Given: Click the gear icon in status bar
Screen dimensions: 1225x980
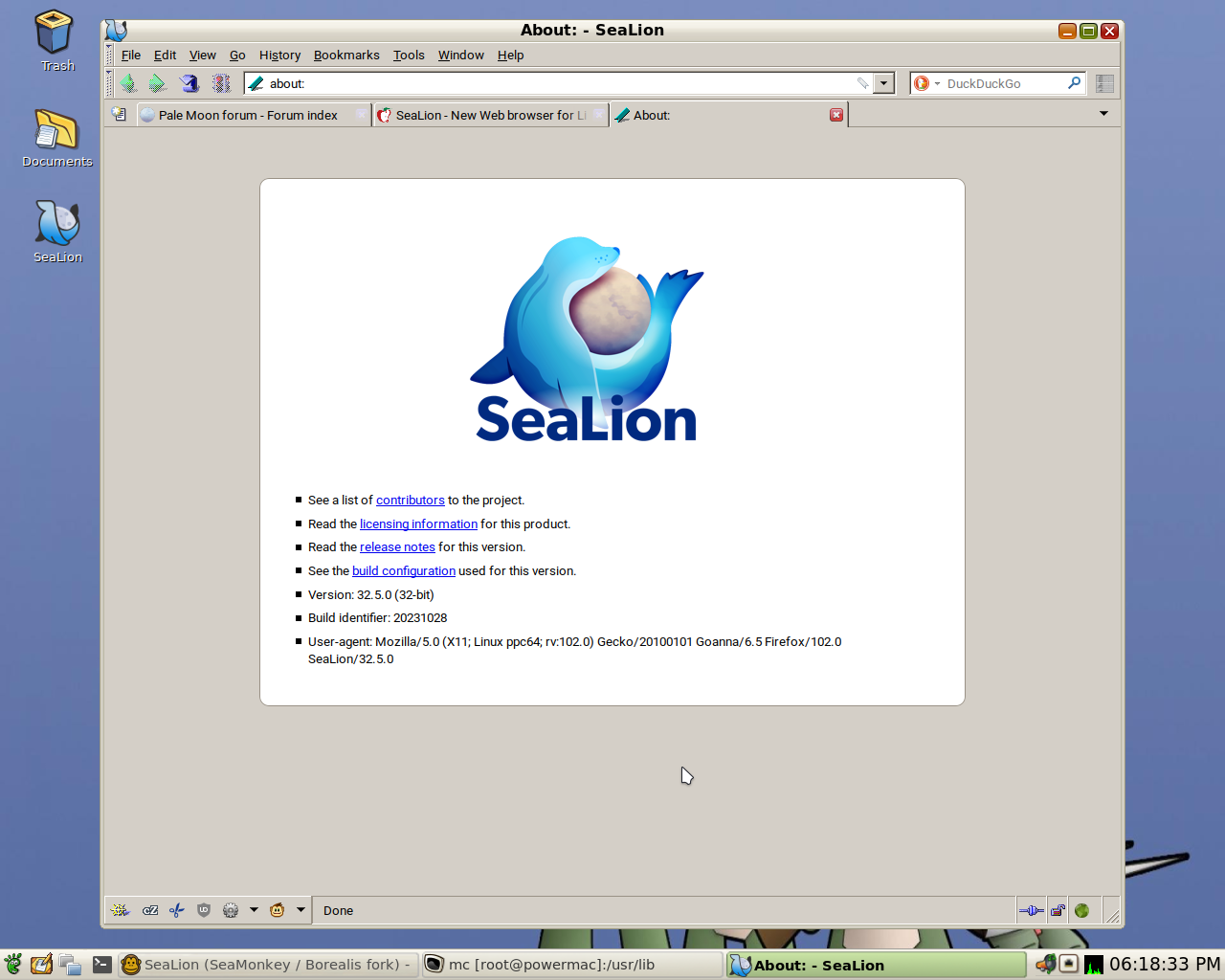Looking at the screenshot, I should (231, 910).
